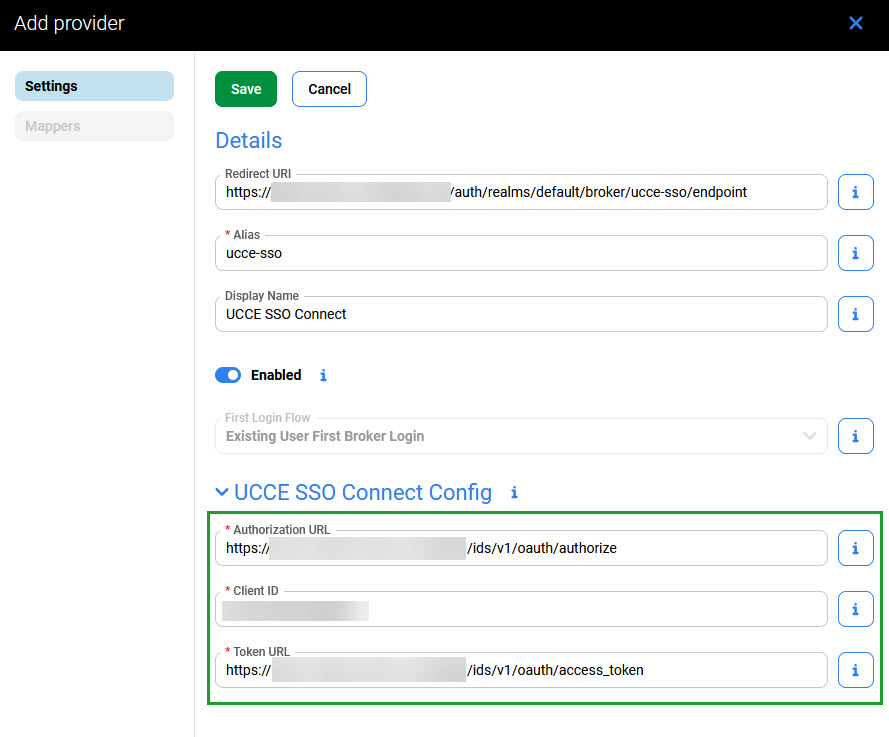Open info for the Display Name field
Image resolution: width=889 pixels, height=737 pixels.
click(855, 314)
